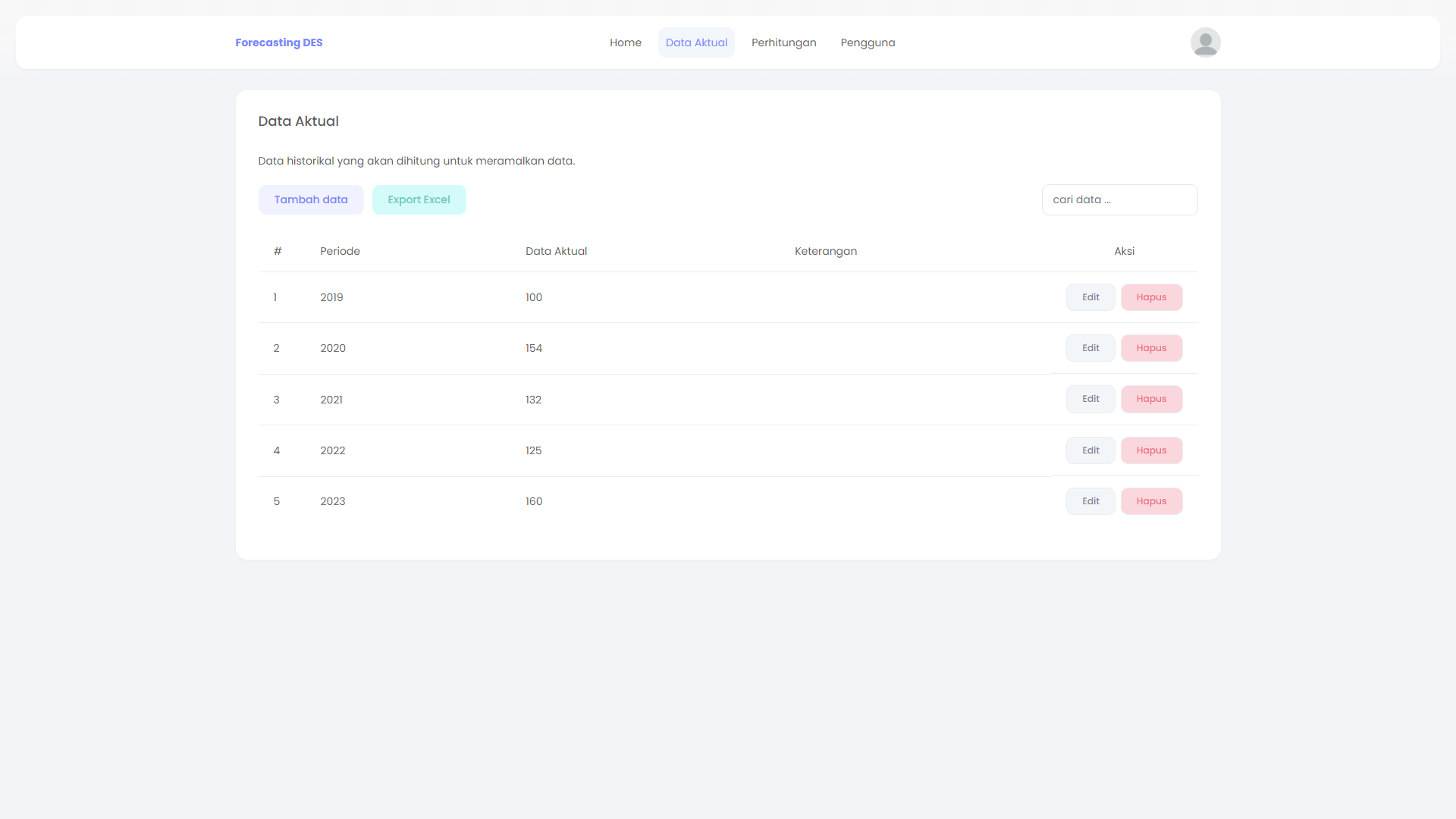This screenshot has width=1456, height=819.
Task: Click the value 154 cell
Action: tap(534, 348)
